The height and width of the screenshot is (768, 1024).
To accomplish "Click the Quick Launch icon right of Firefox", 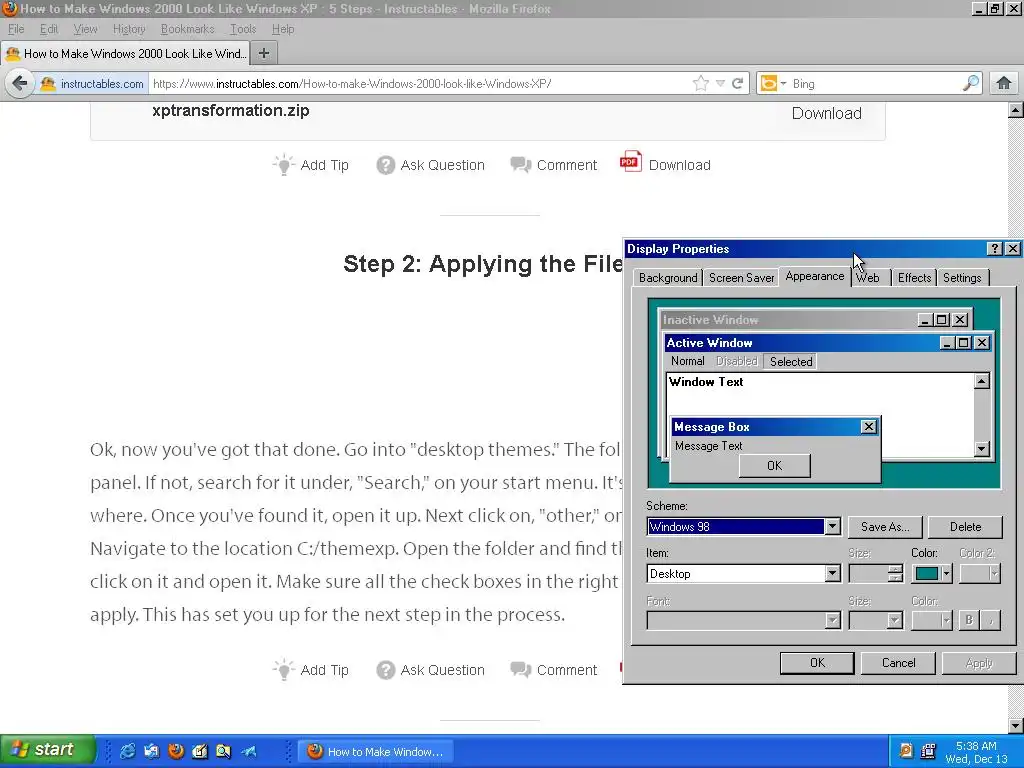I will [x=200, y=751].
